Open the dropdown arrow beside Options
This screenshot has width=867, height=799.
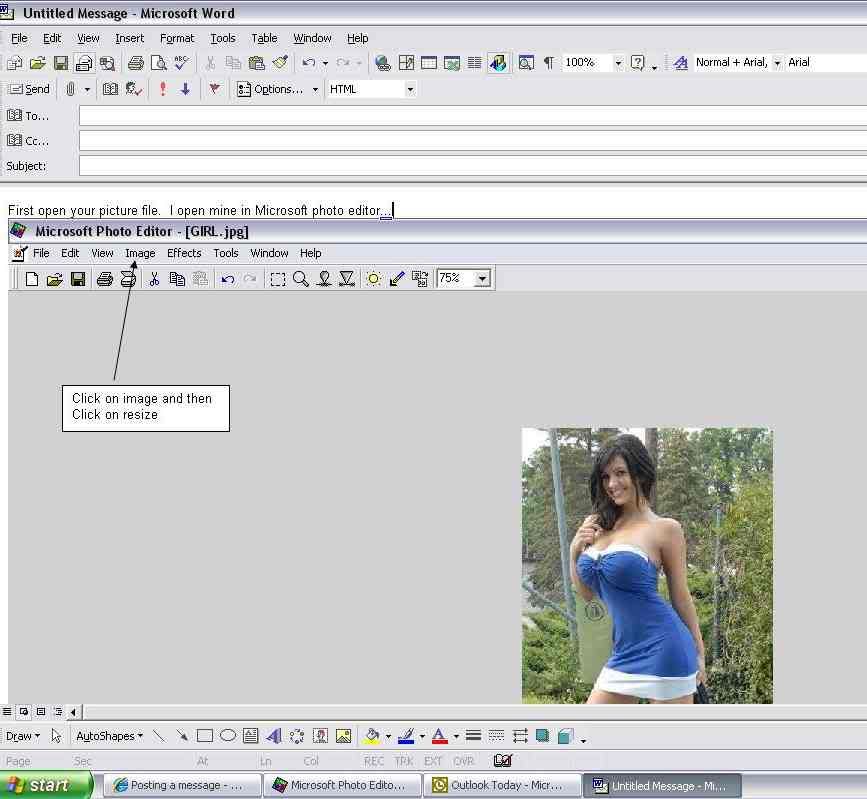point(315,89)
